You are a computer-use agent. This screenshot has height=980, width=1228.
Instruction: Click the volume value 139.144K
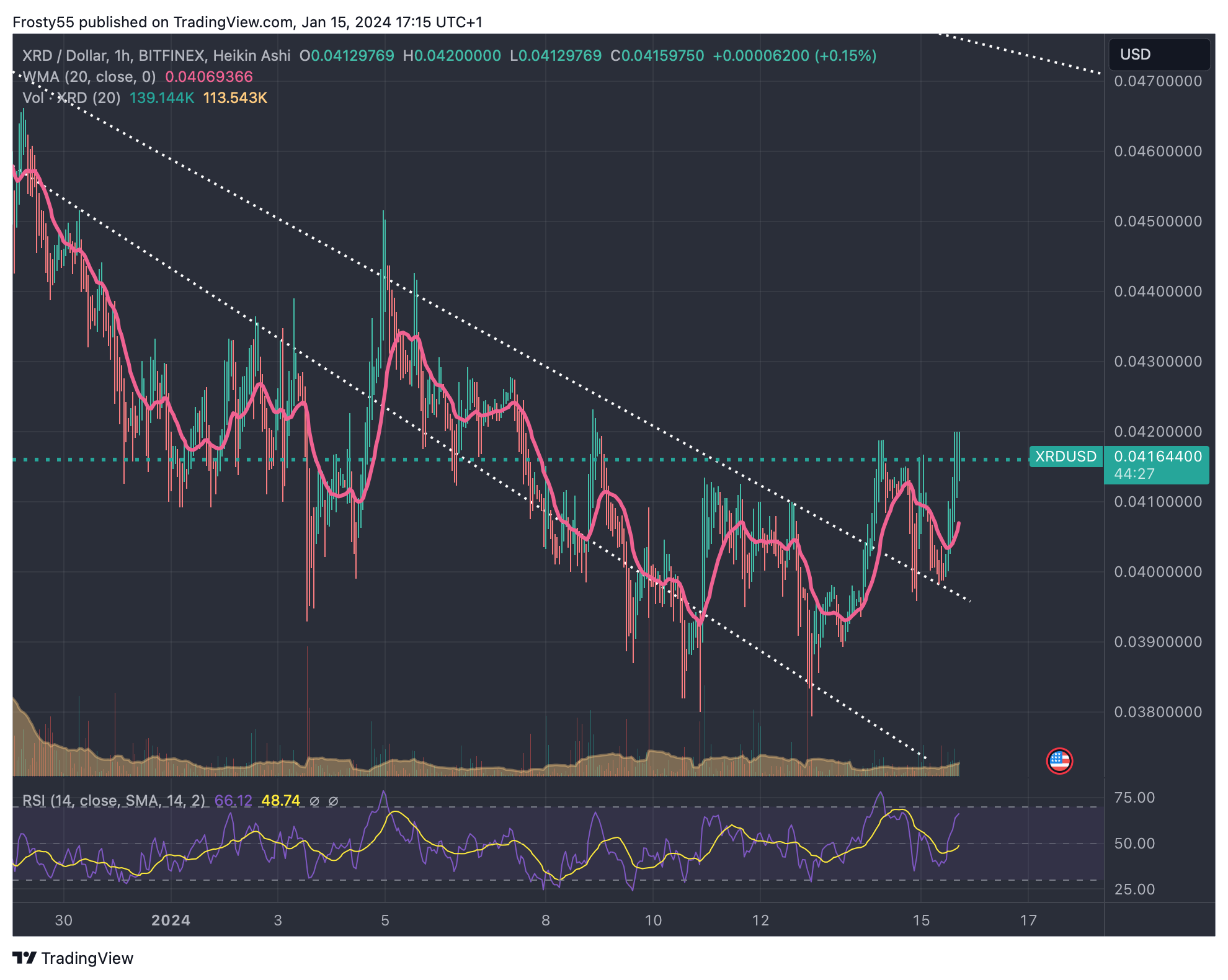(x=162, y=98)
